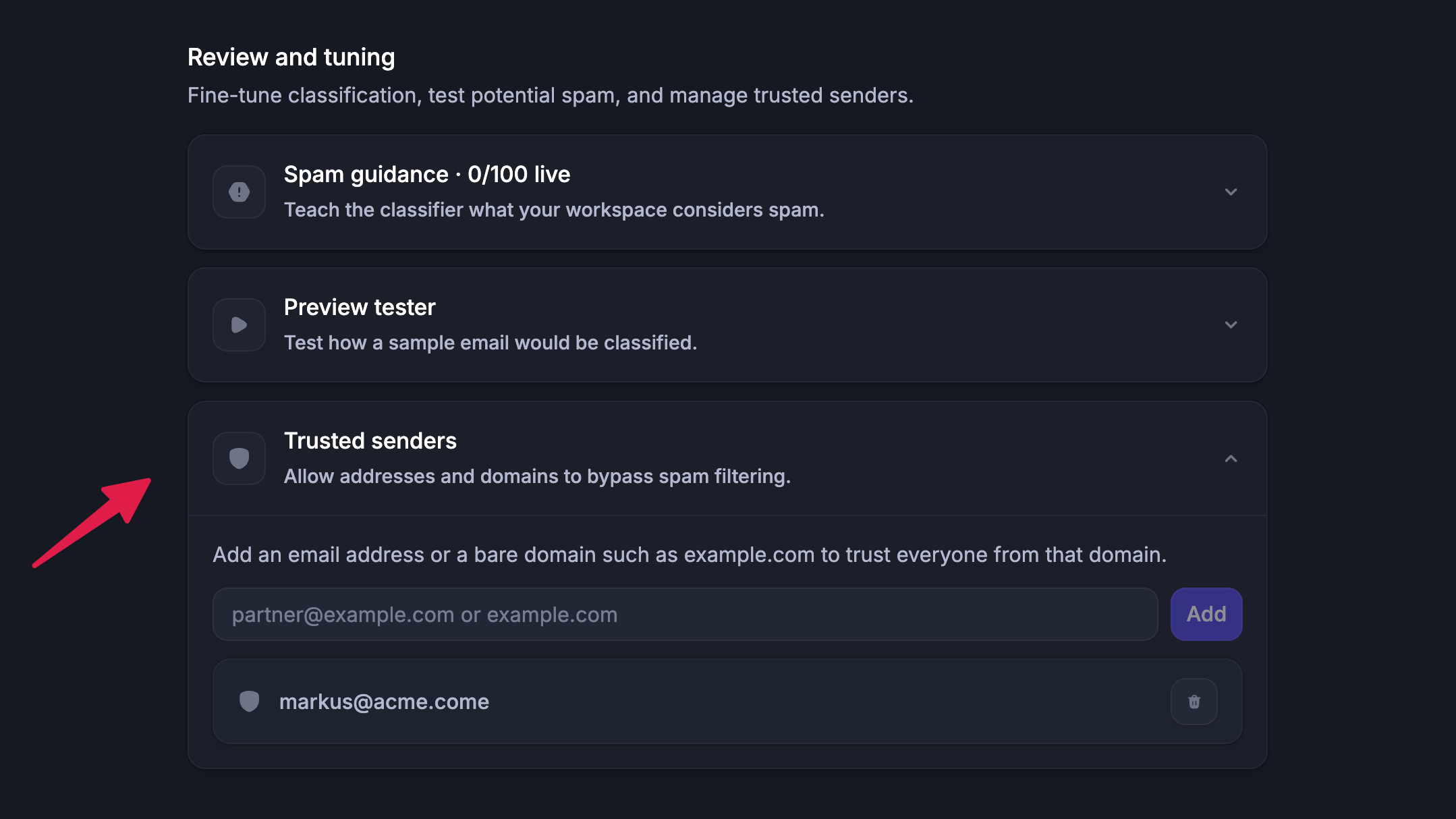
Task: Click 'Allow addresses and domains' description
Action: 537,476
